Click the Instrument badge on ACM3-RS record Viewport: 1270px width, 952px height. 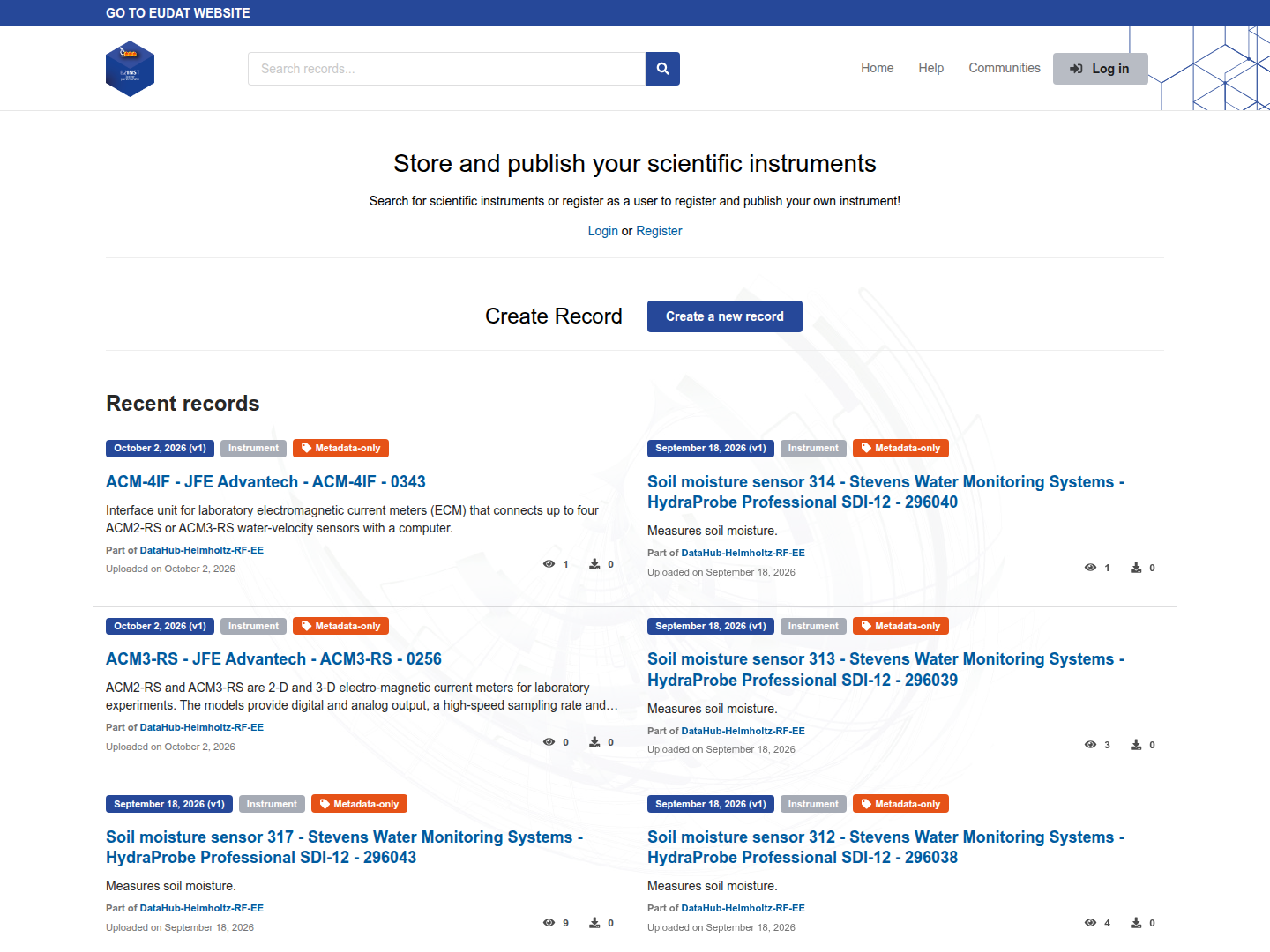coord(253,627)
